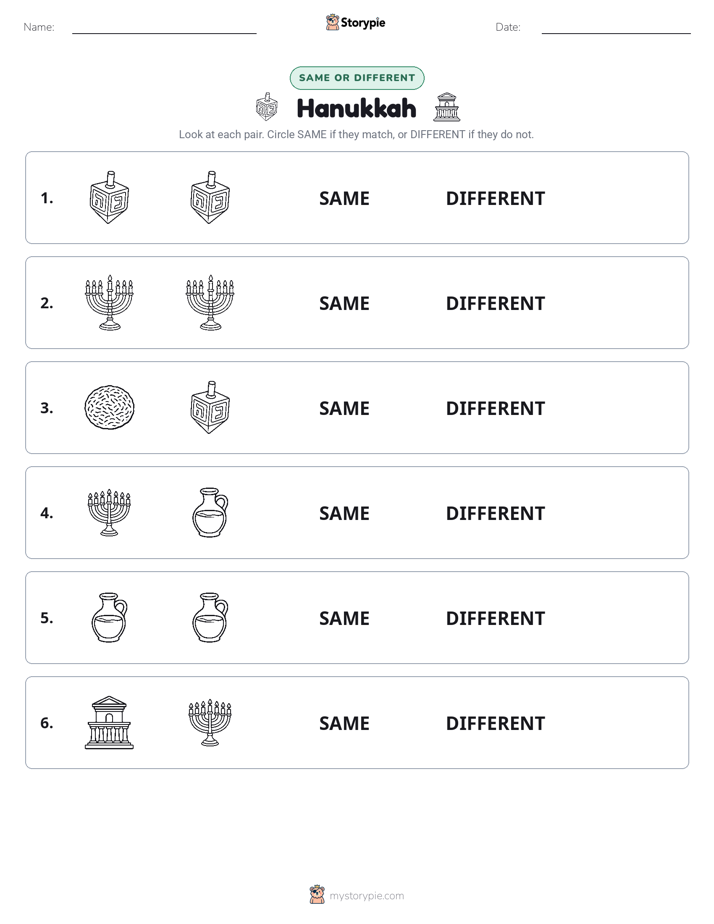The image size is (714, 924).
Task: Click the temple icon beside Hanukkah title
Action: pos(447,107)
